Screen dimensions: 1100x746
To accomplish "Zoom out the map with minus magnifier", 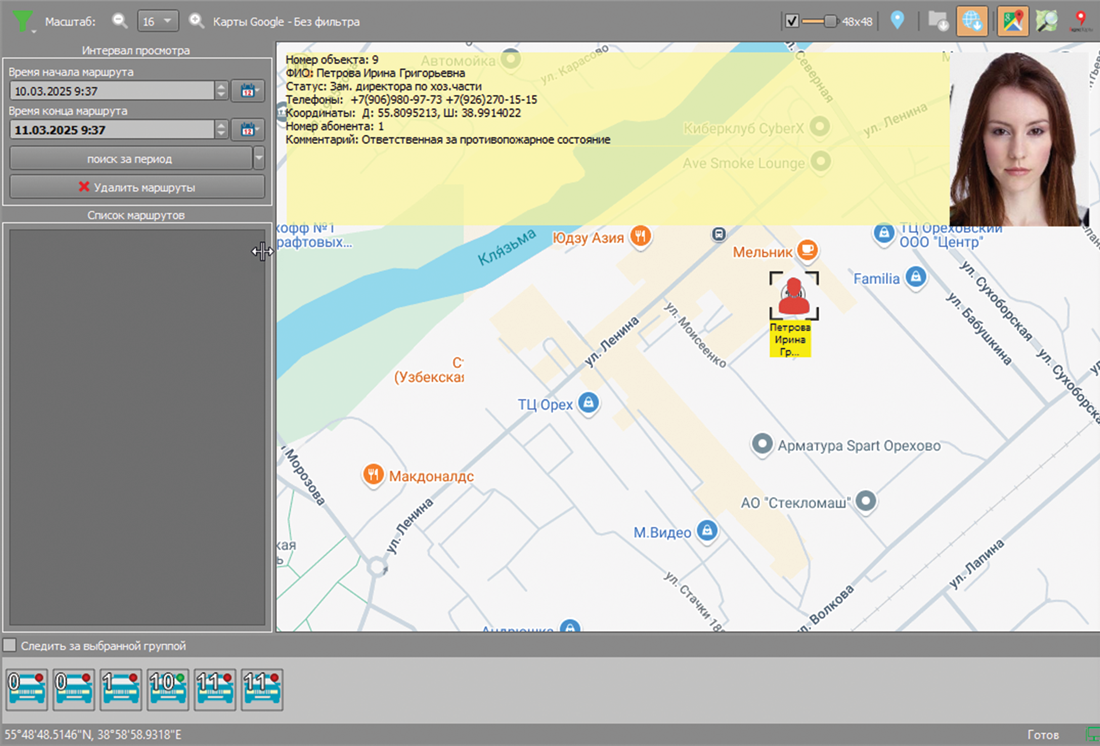I will (x=120, y=21).
